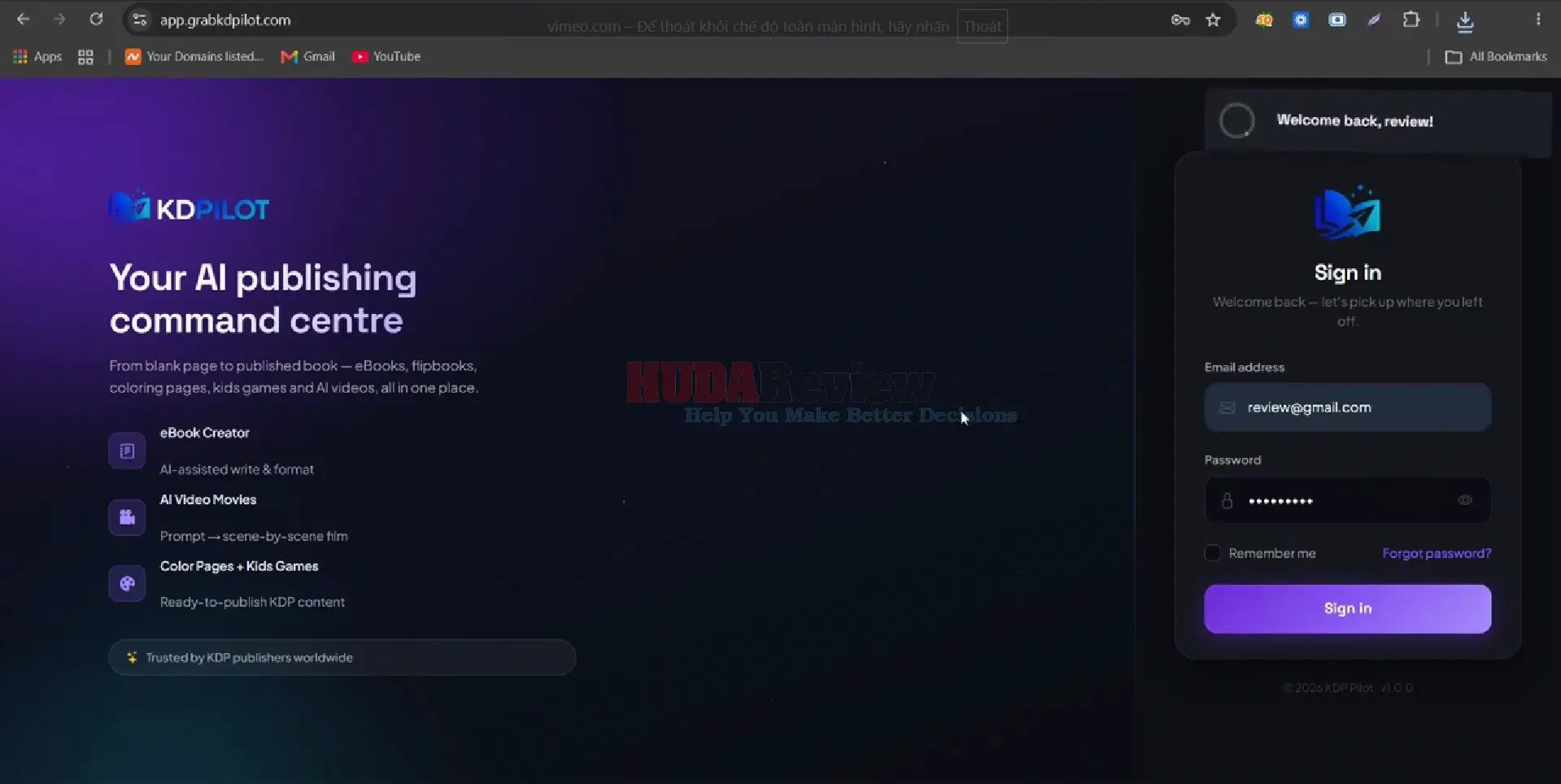This screenshot has width=1561, height=784.
Task: Open the blue gear extension icon
Action: (1301, 20)
